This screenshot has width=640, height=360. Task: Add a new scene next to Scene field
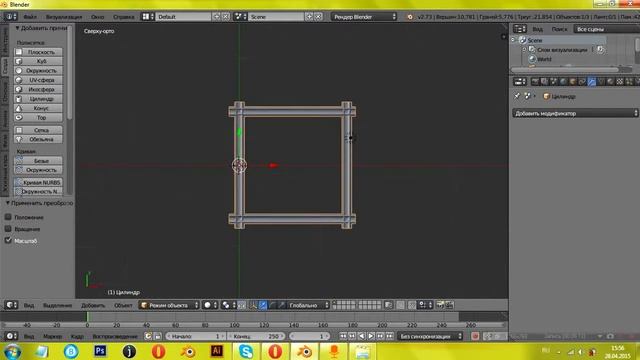309,17
